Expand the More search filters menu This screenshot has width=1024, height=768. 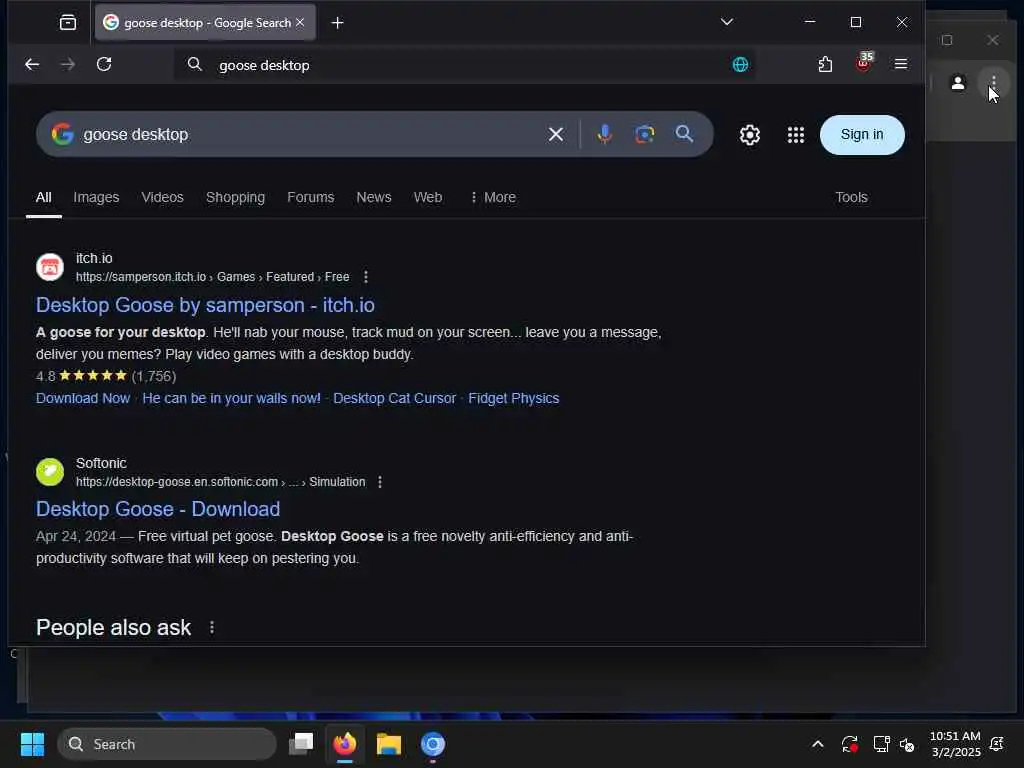493,197
